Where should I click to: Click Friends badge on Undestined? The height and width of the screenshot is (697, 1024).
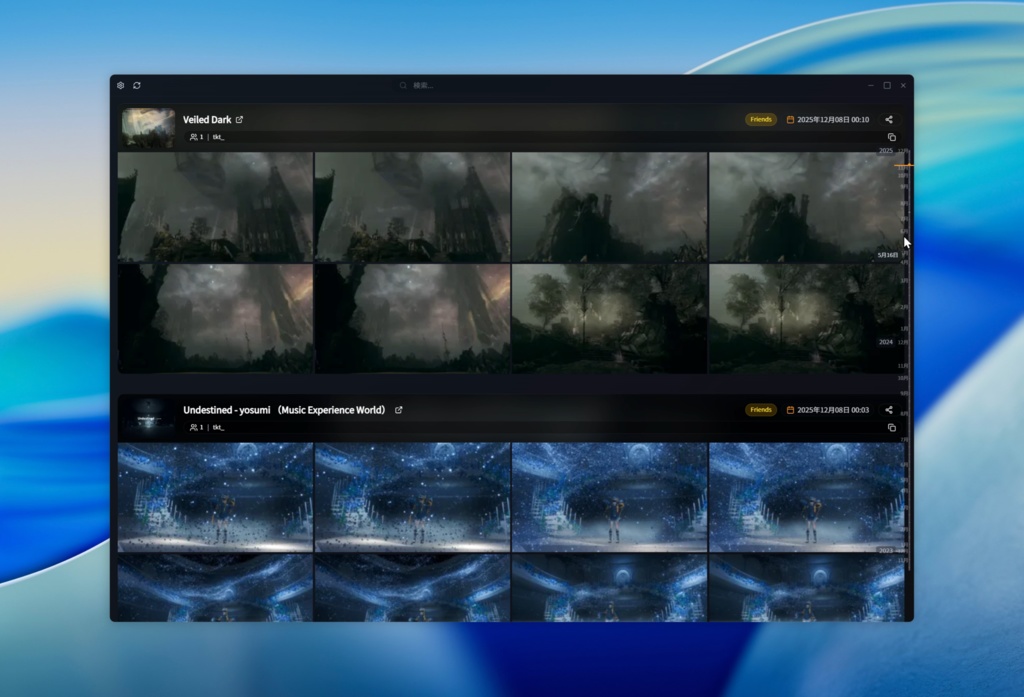click(x=761, y=410)
